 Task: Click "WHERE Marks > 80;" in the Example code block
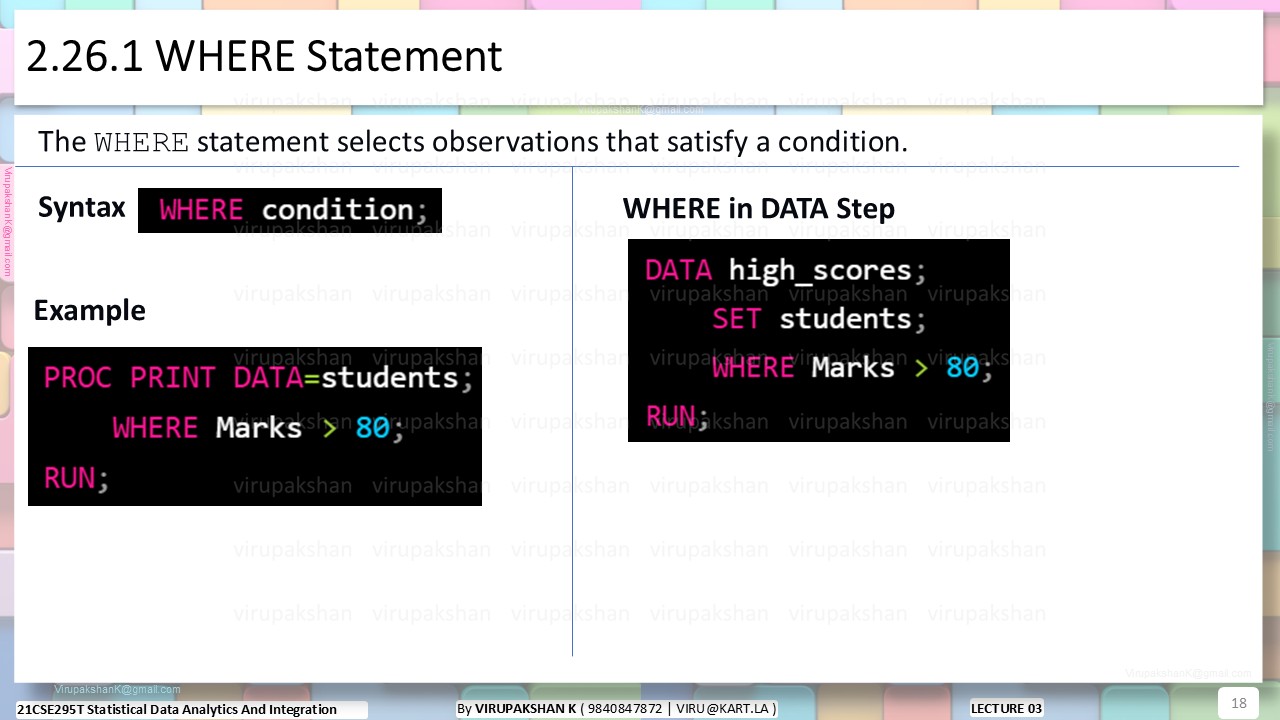pos(258,428)
